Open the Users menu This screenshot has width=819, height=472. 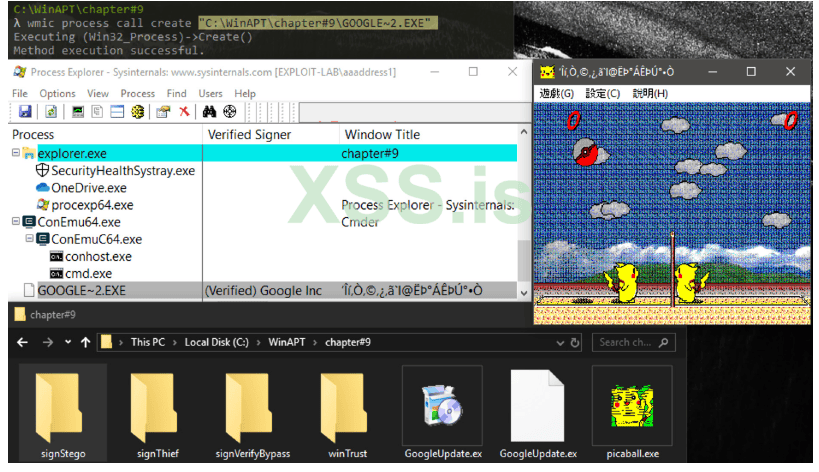point(210,93)
